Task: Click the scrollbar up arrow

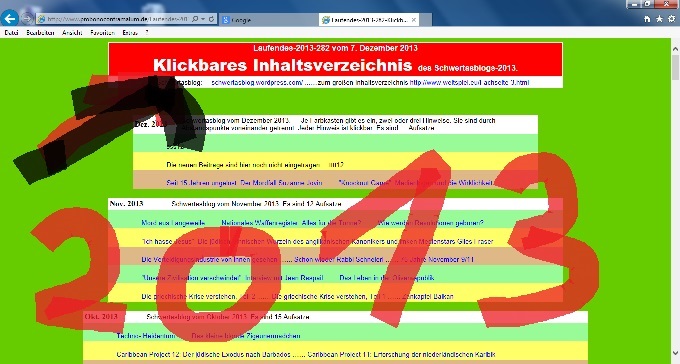Action: click(x=676, y=49)
